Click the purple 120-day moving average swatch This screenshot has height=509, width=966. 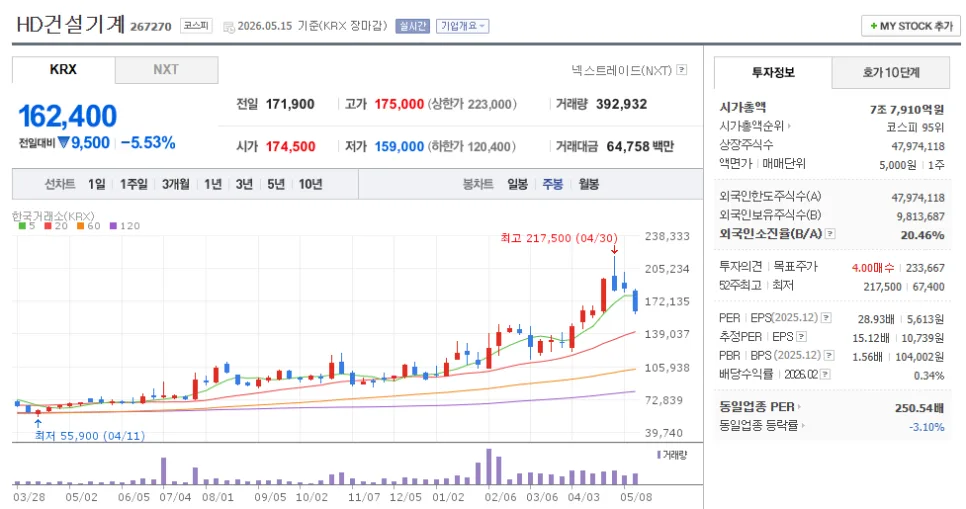pyautogui.click(x=113, y=226)
